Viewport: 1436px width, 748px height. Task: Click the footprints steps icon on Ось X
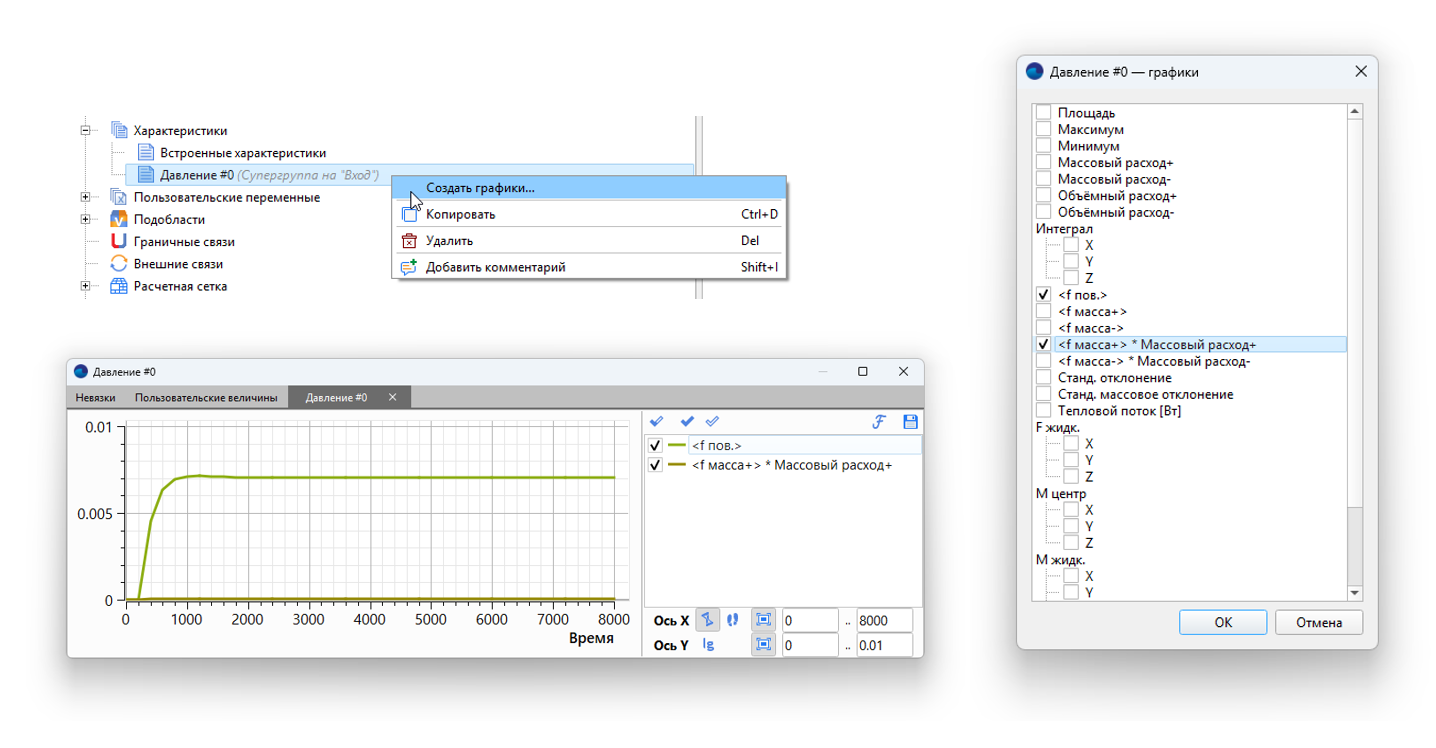[x=732, y=620]
